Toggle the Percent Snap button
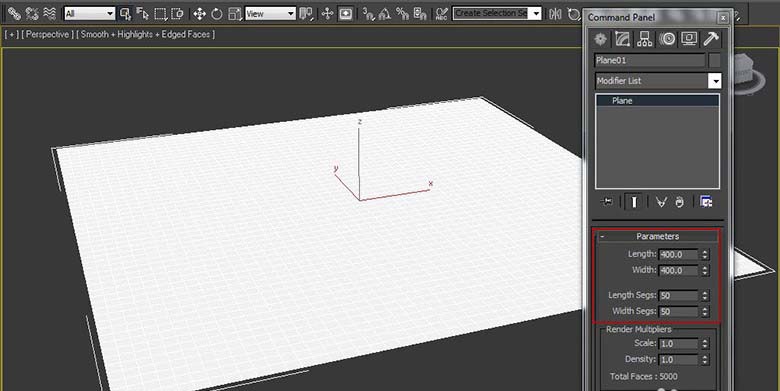Screen dimensions: 780x391 (402, 14)
